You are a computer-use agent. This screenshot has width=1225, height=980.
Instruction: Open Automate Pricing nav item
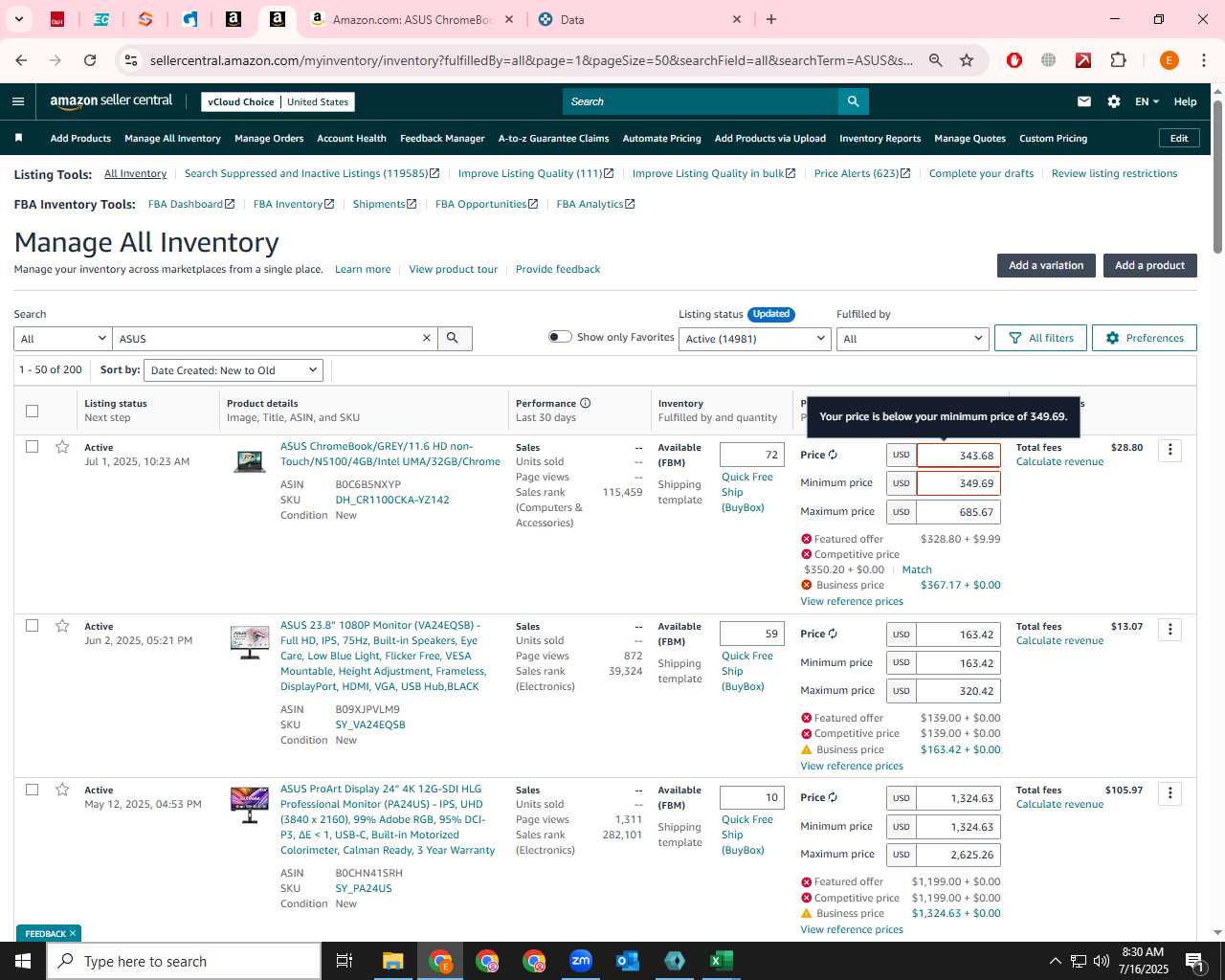[661, 138]
